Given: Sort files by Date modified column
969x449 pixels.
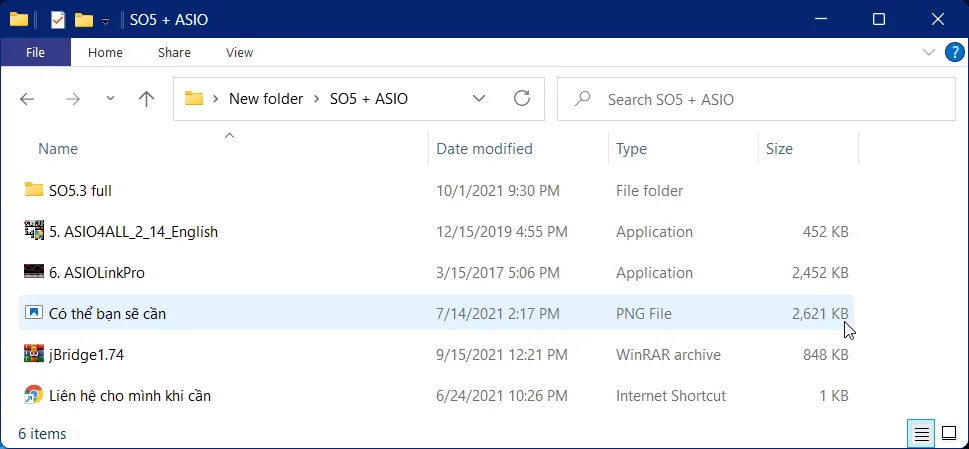Looking at the screenshot, I should tap(484, 149).
